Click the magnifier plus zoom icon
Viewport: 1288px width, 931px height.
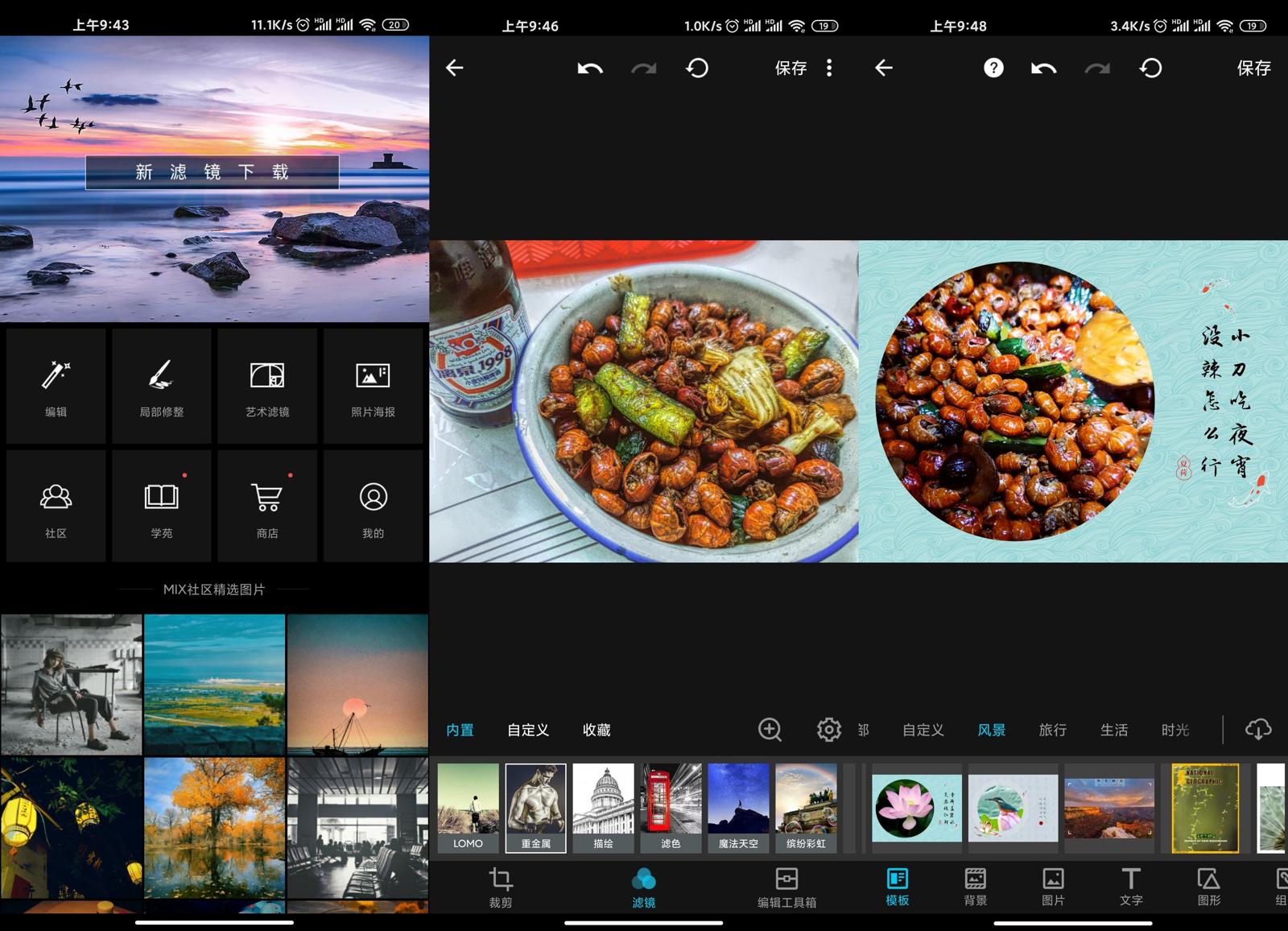pyautogui.click(x=770, y=730)
